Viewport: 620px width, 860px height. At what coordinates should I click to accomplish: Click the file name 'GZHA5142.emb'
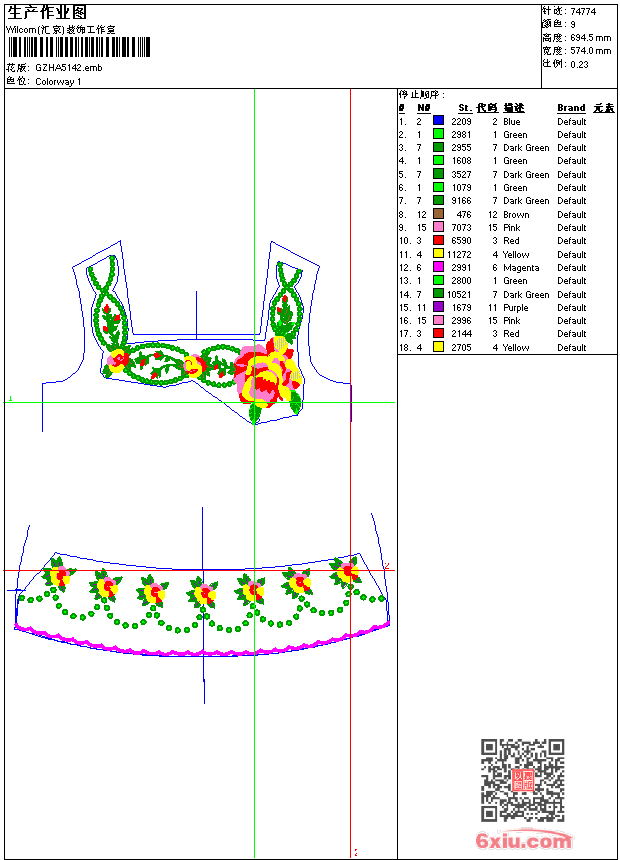point(69,68)
